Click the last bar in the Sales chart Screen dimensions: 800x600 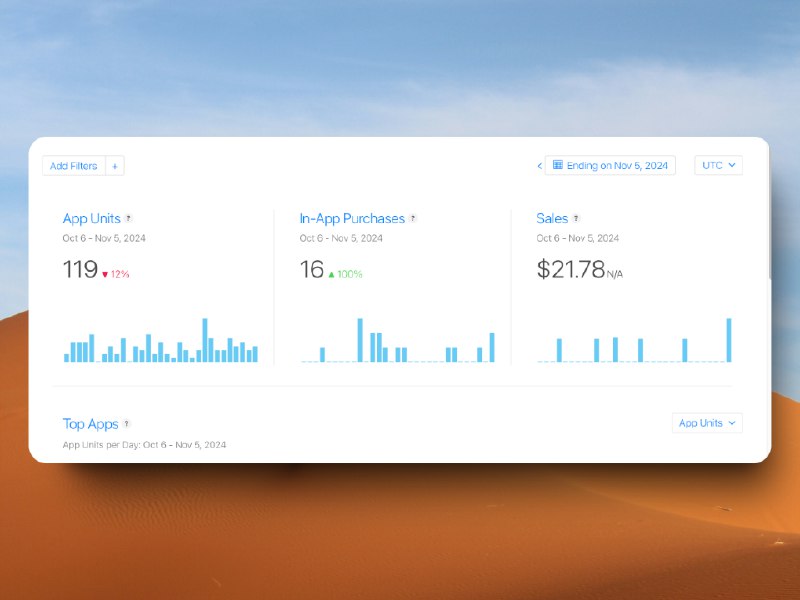tap(729, 341)
